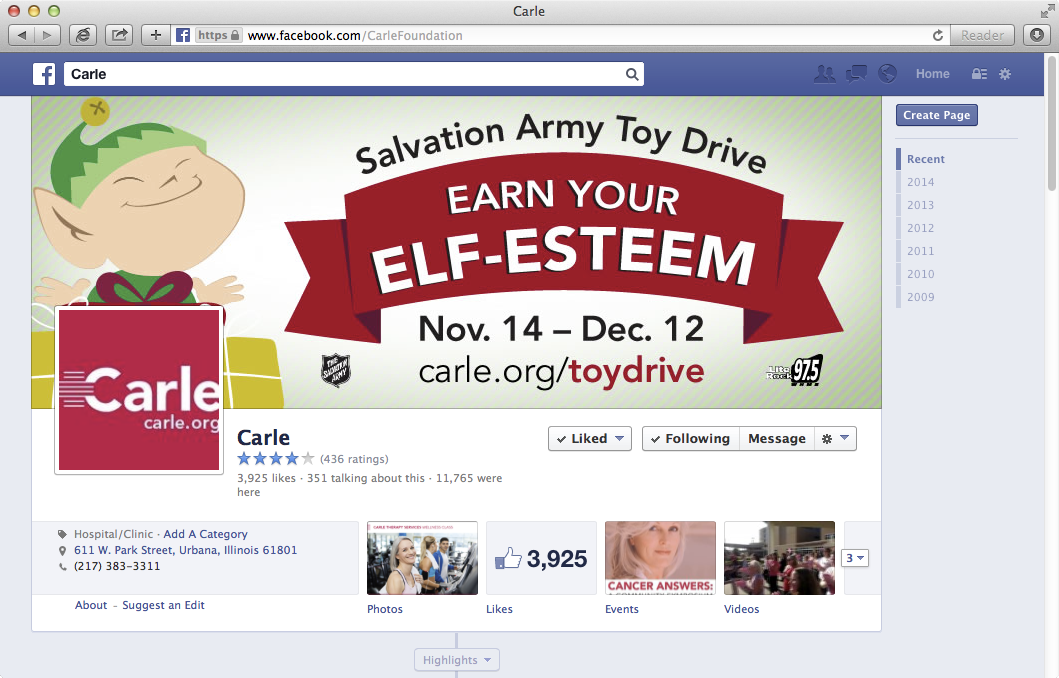Expand the page actions gear dropdown
Image resolution: width=1059 pixels, height=678 pixels.
(835, 438)
